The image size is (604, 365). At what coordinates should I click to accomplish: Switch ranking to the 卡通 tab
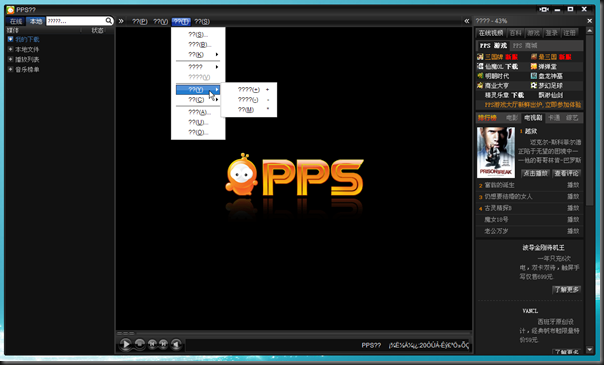tap(554, 118)
